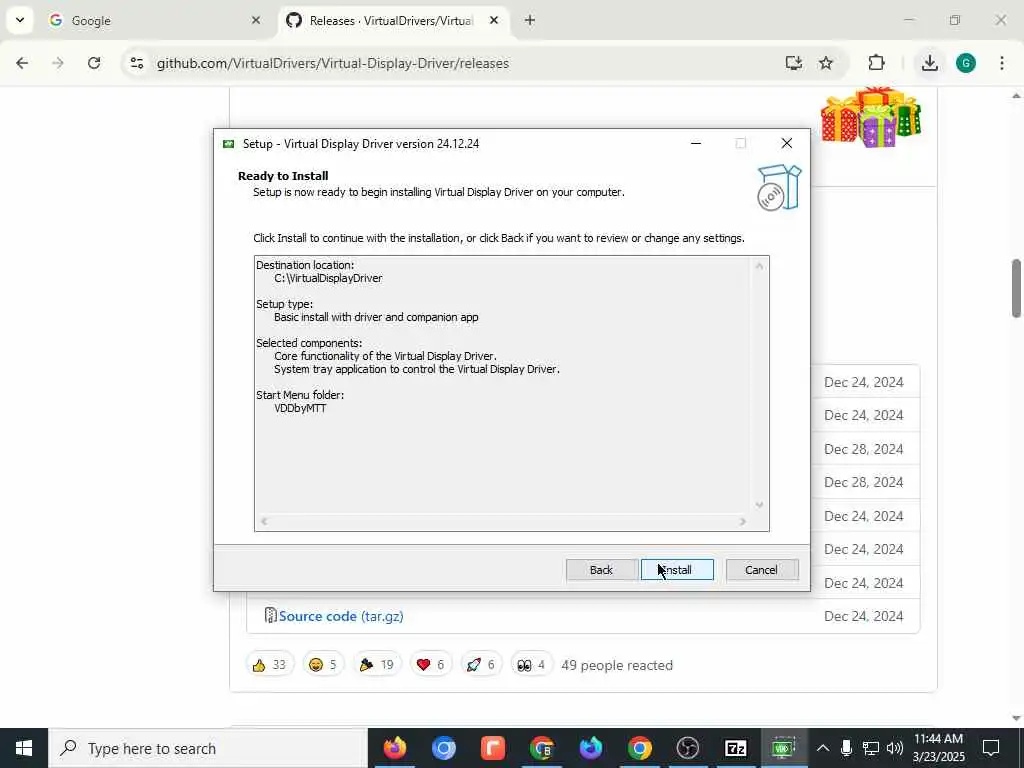
Task: Click the install app icon in address bar
Action: pyautogui.click(x=793, y=63)
